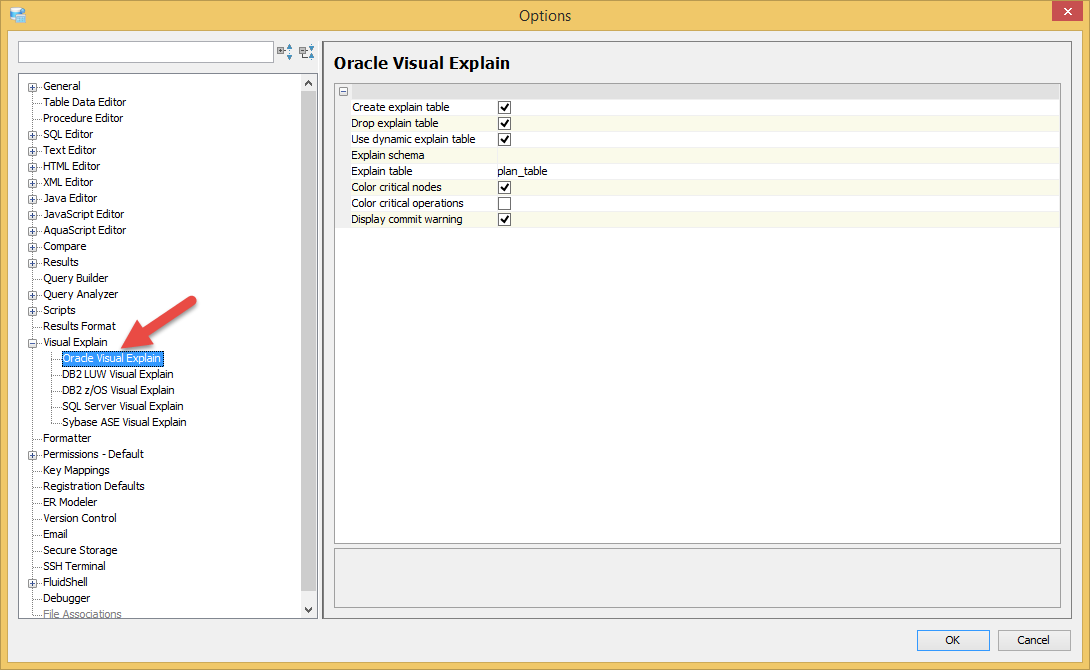Select Registration Defaults in tree

tap(93, 486)
